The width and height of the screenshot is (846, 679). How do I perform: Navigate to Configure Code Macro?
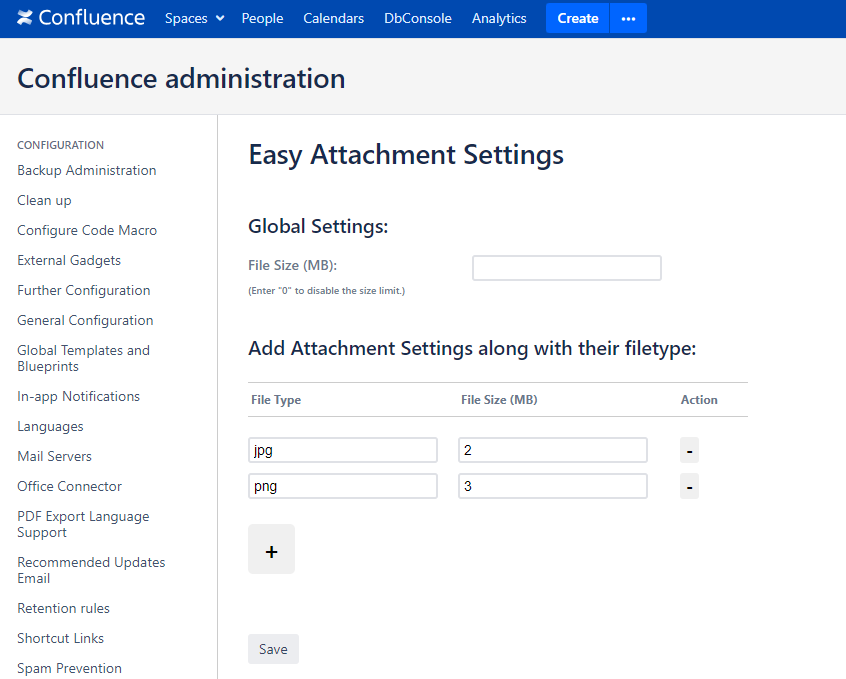point(87,230)
